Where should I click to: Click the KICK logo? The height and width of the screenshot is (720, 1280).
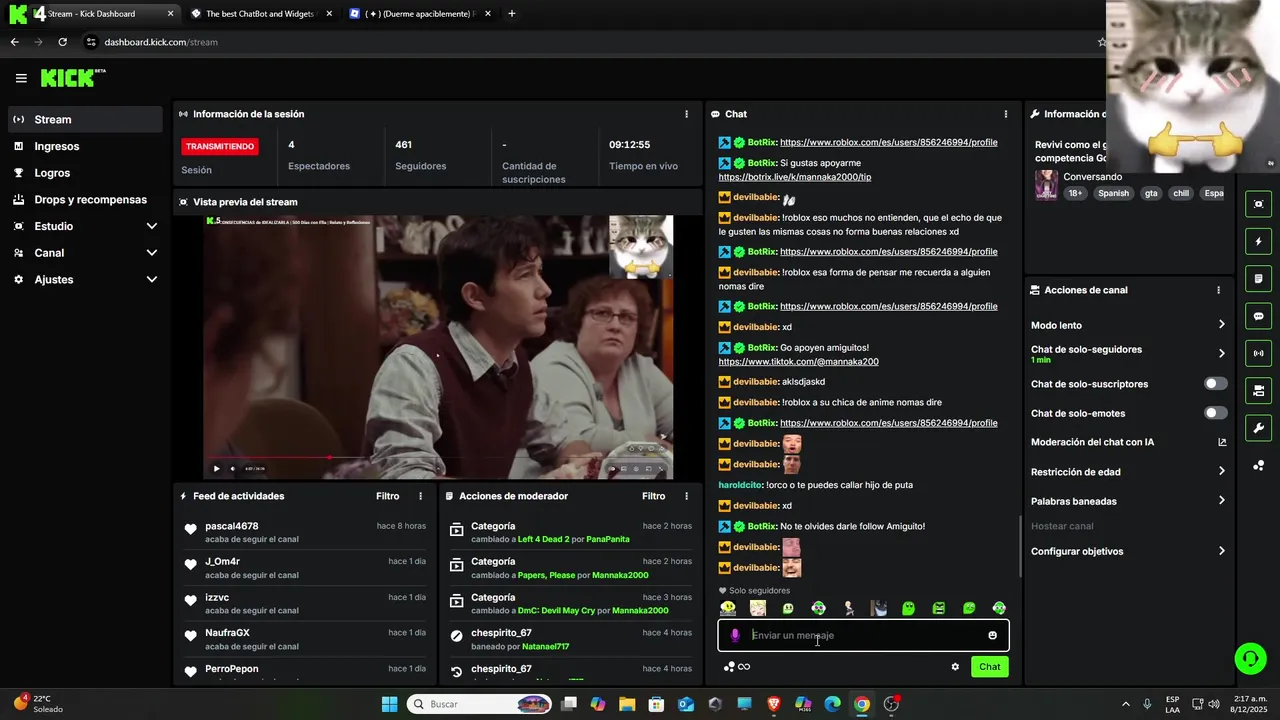(73, 78)
